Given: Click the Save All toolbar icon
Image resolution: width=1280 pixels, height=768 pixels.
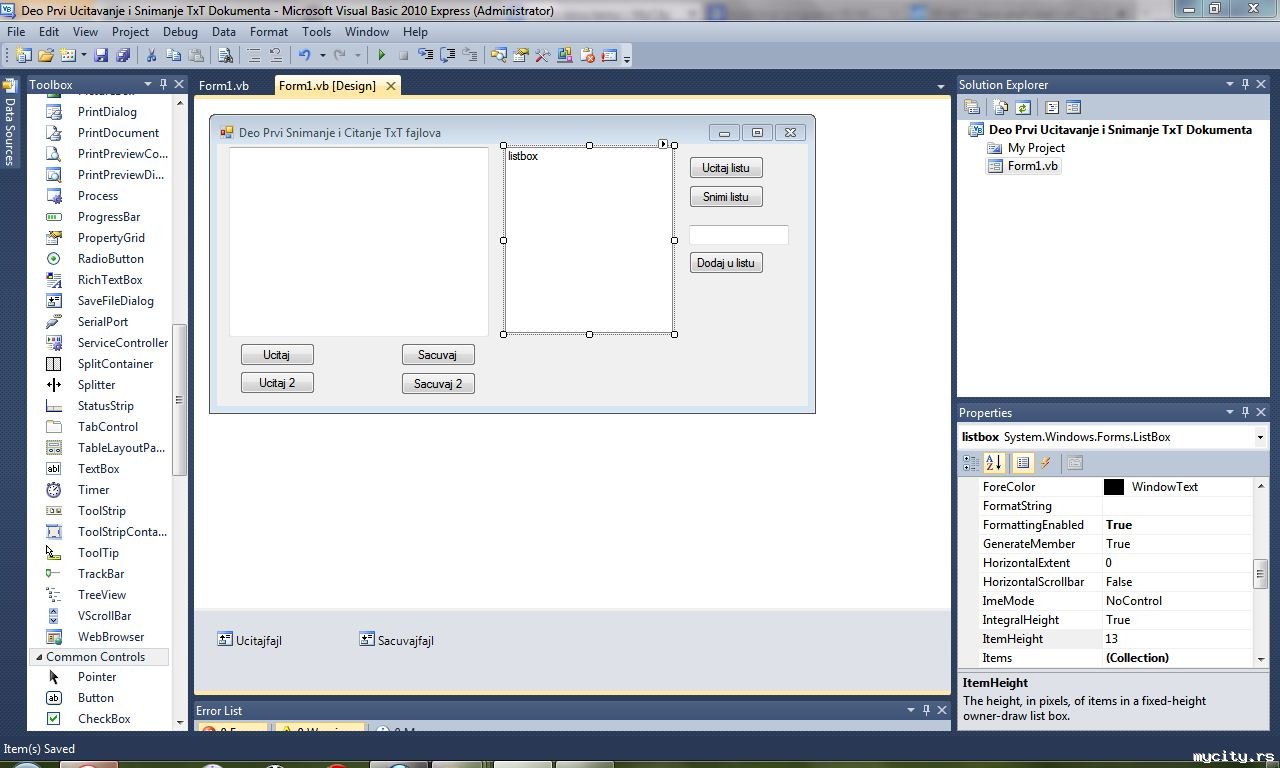Looking at the screenshot, I should click(123, 56).
